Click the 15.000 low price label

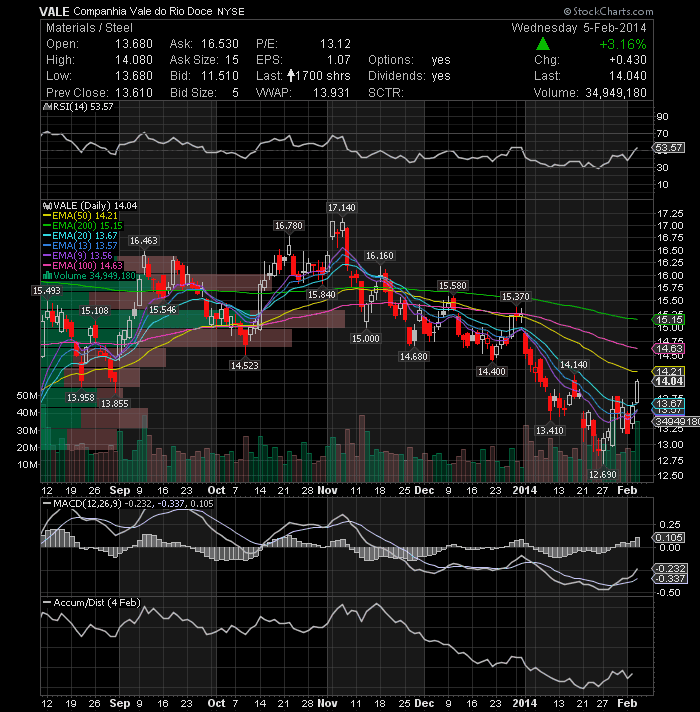click(366, 339)
